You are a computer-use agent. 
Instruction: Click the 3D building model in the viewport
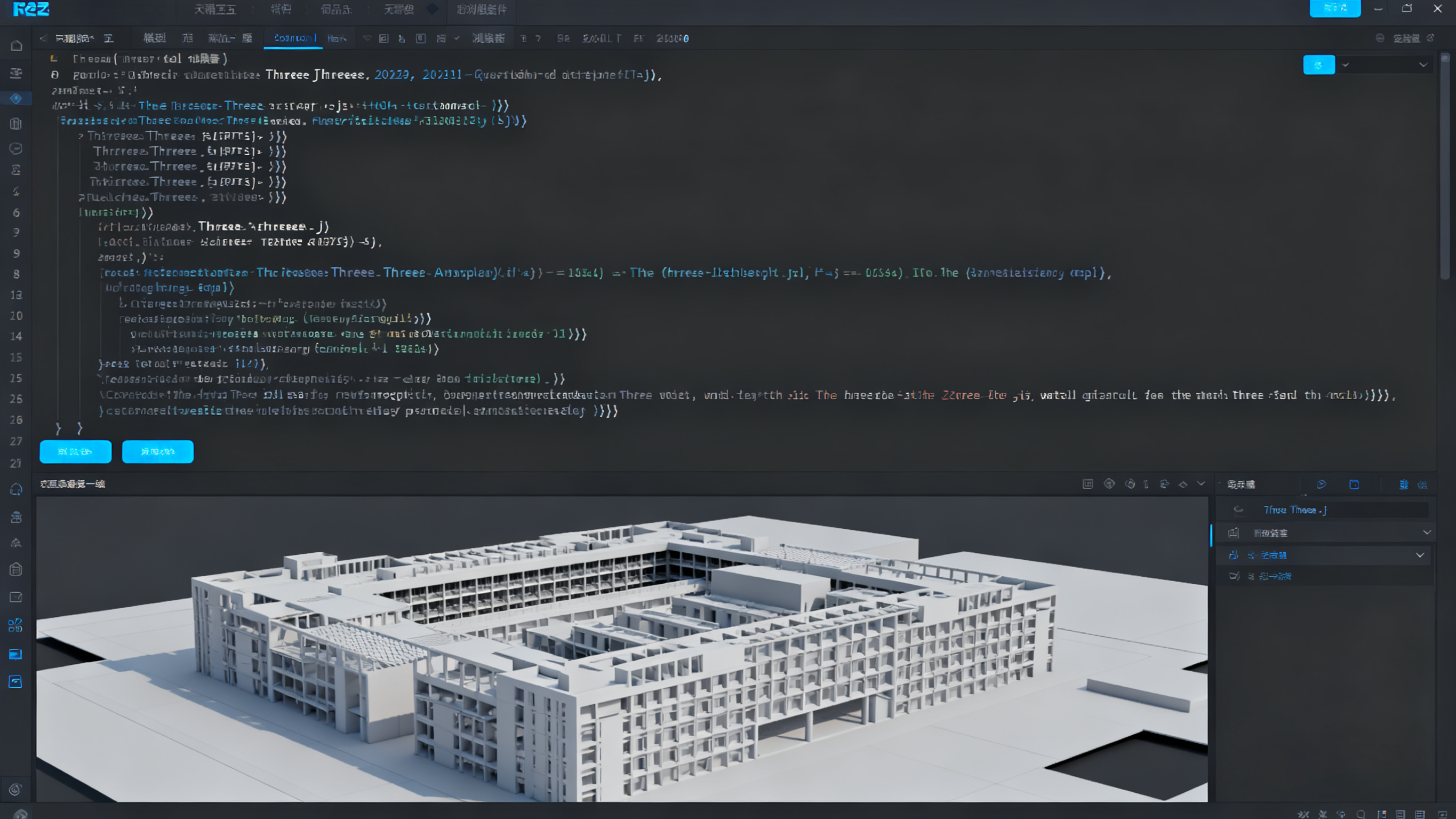point(622,650)
